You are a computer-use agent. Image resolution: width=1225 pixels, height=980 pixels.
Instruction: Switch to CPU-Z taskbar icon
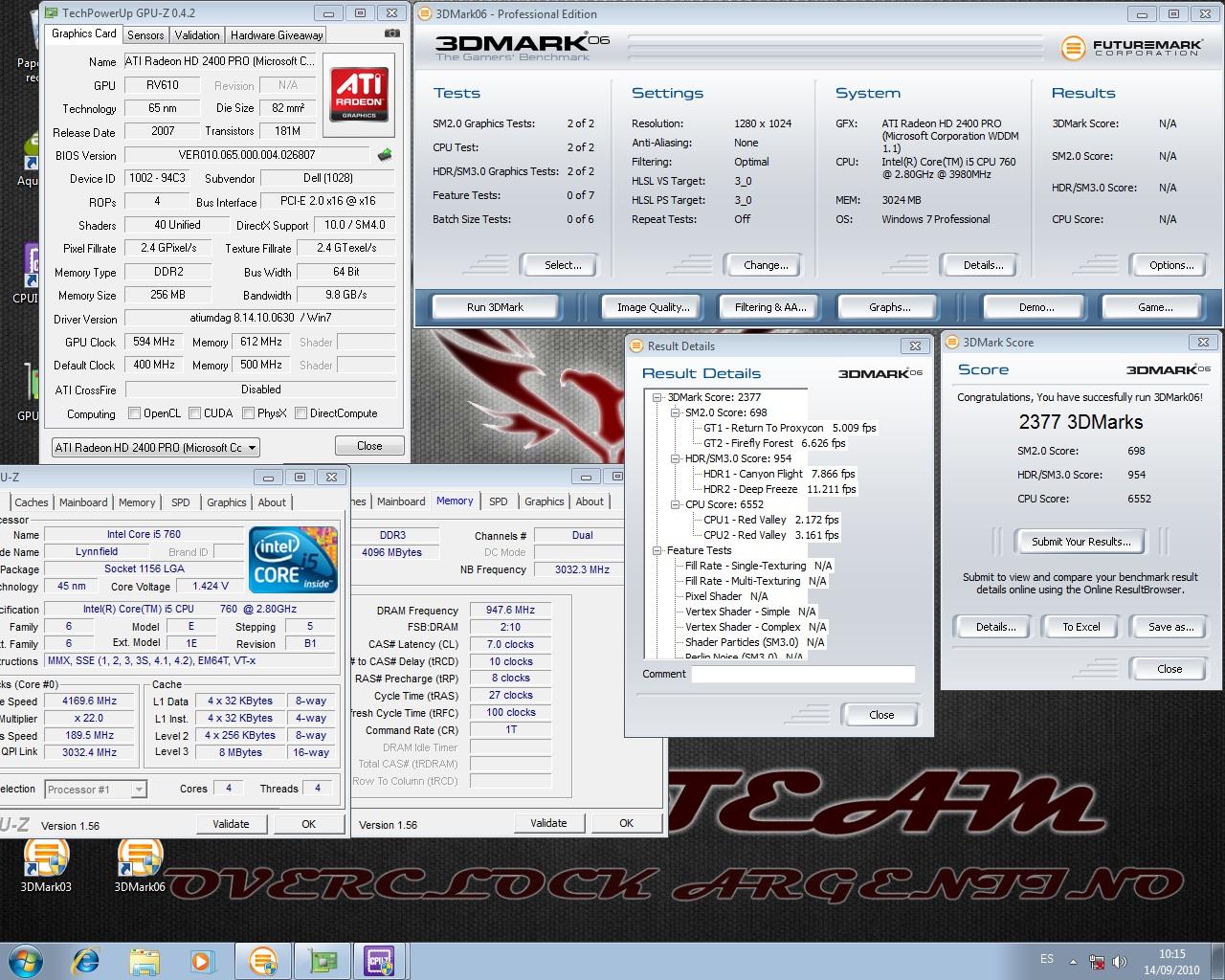pos(380,960)
